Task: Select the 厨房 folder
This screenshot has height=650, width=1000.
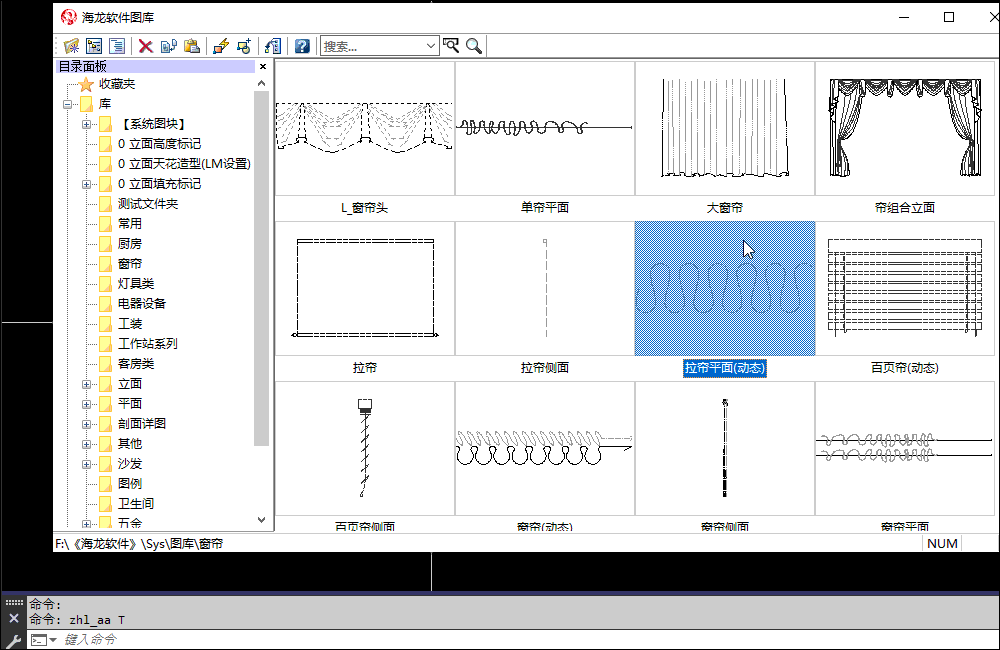Action: [x=129, y=244]
